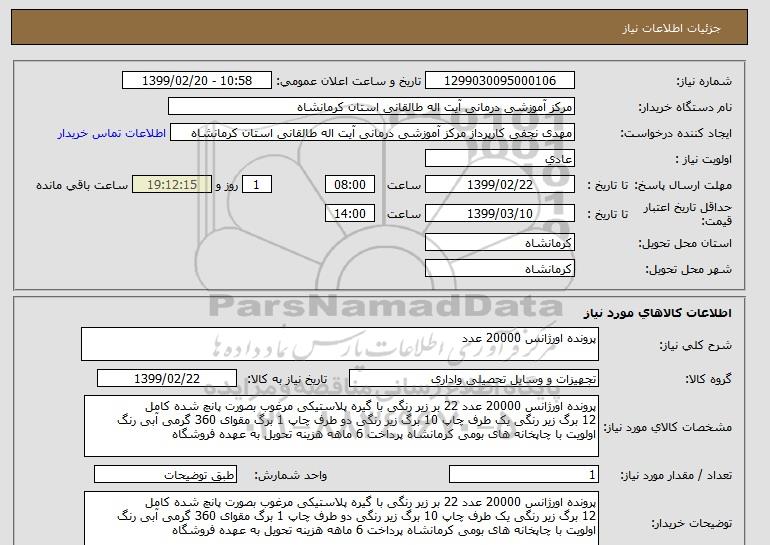
Task: Select the label تاریخ و ساعت اعلان عمومی
Action: pyautogui.click(x=349, y=81)
